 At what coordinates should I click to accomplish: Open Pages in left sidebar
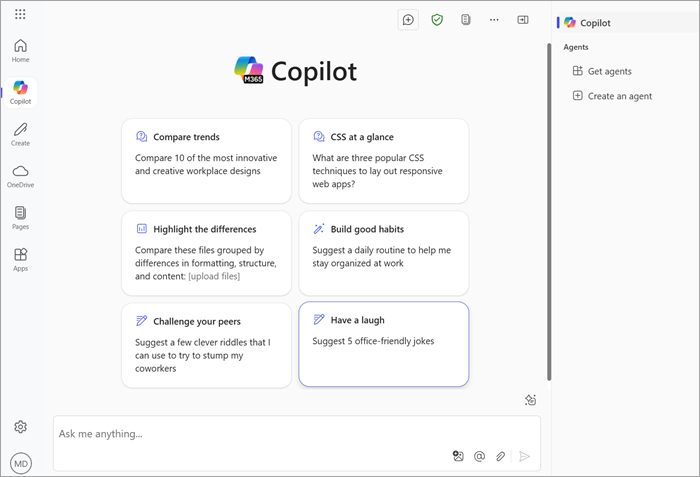(x=21, y=218)
